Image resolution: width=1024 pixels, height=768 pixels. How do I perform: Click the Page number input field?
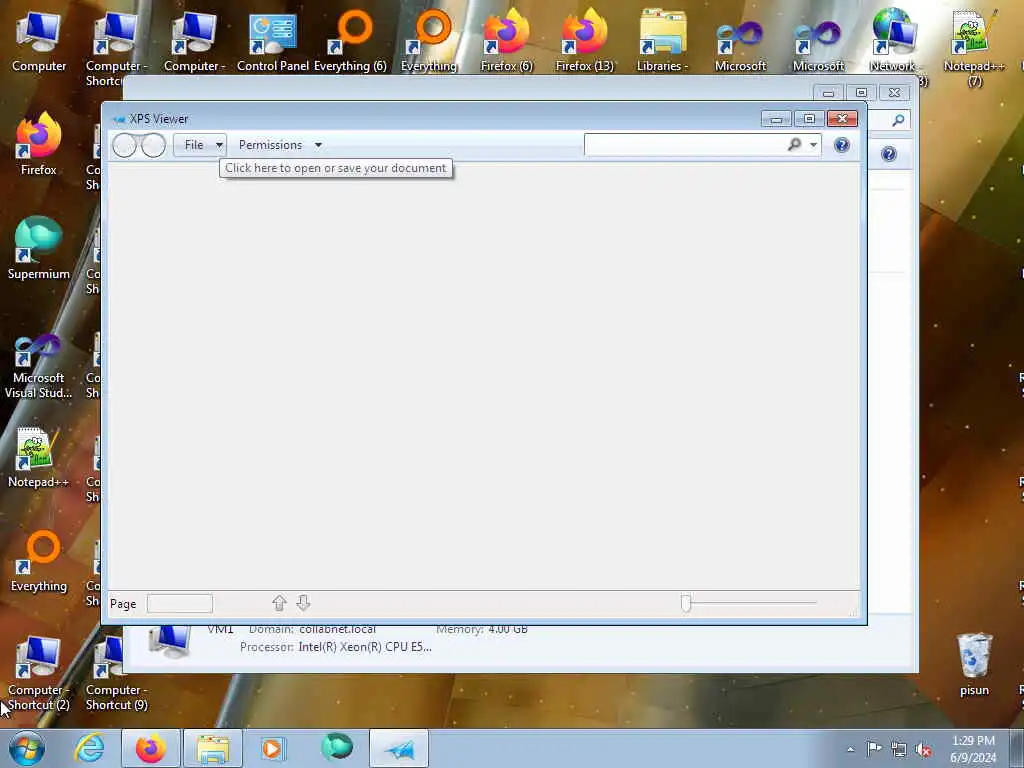coord(180,603)
